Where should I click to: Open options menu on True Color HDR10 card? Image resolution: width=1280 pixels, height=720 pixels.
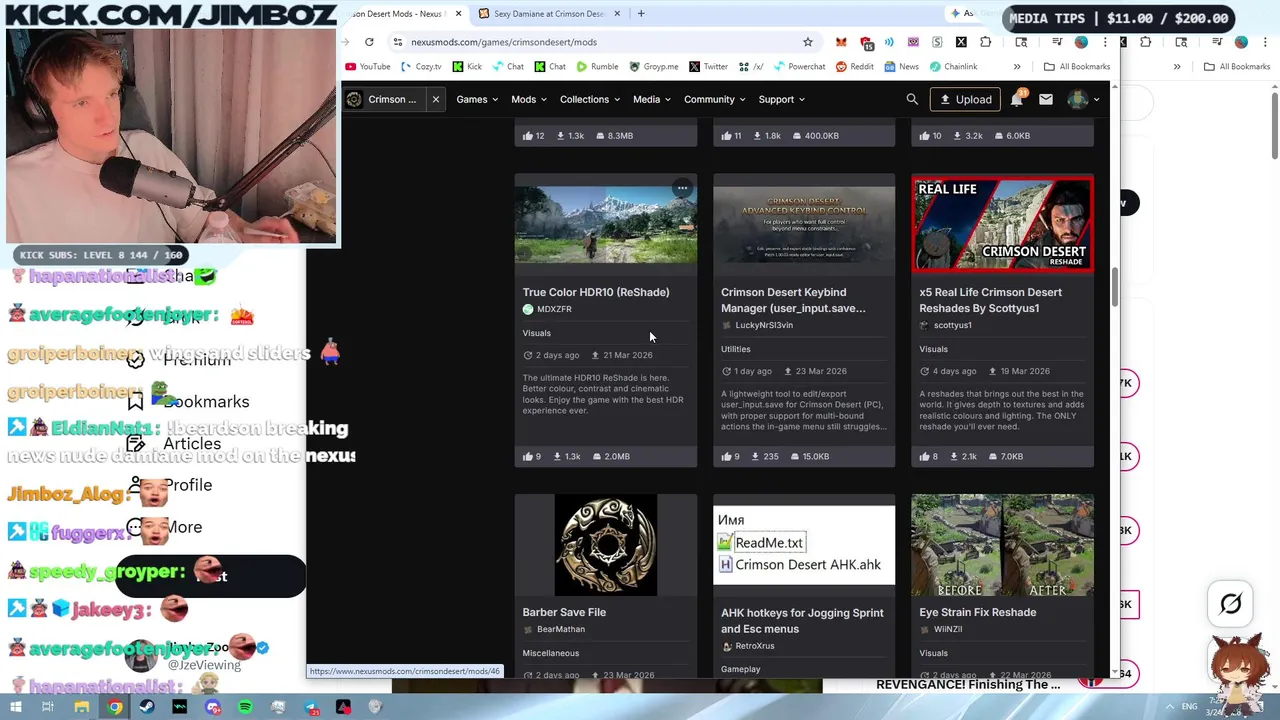682,188
